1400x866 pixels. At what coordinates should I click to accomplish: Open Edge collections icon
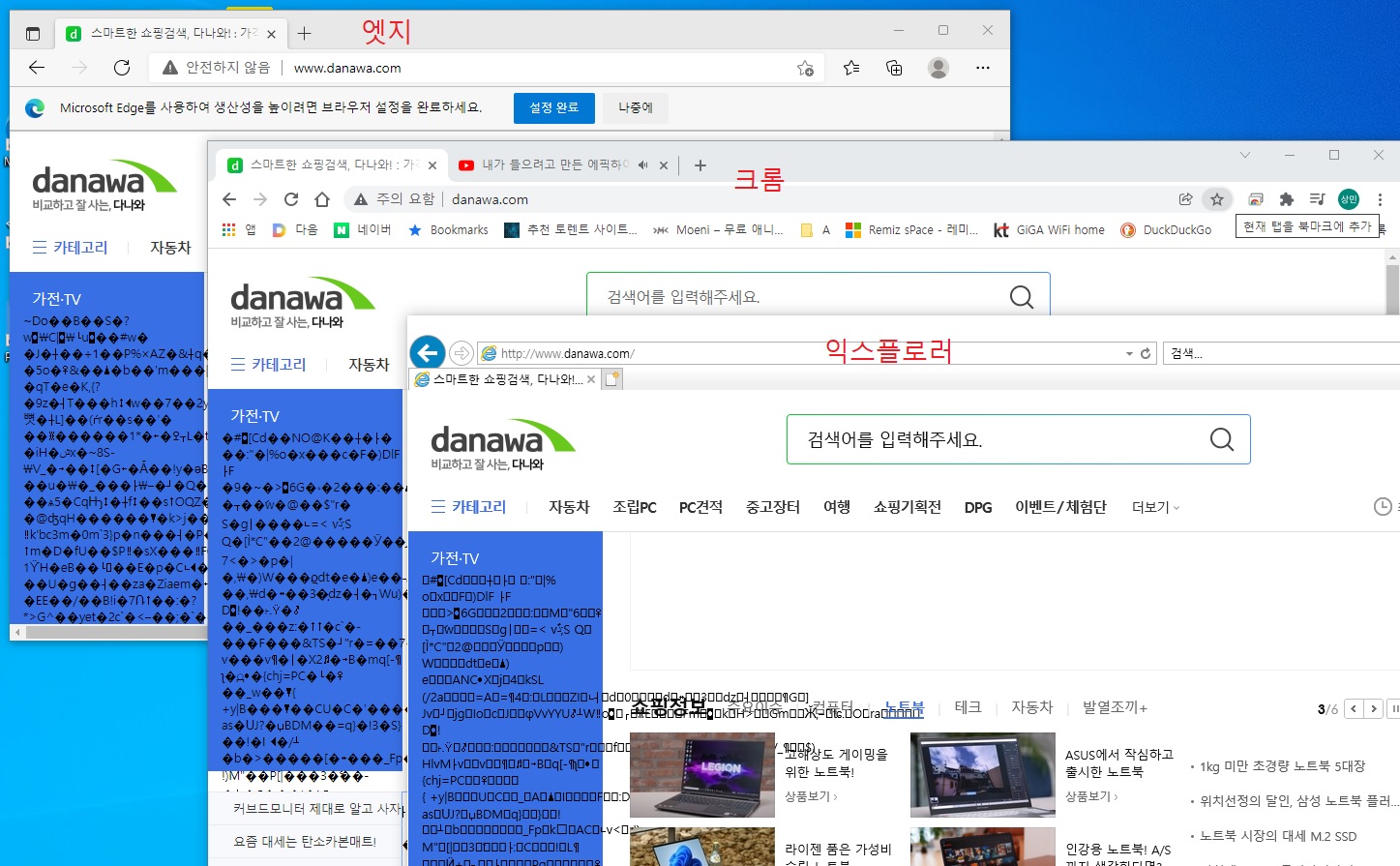894,68
